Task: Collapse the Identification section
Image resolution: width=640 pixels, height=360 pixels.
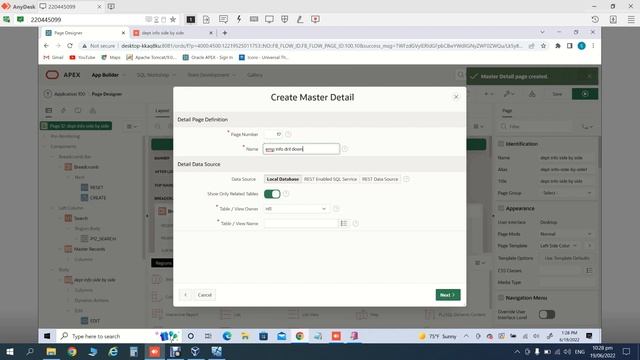Action: coord(501,144)
